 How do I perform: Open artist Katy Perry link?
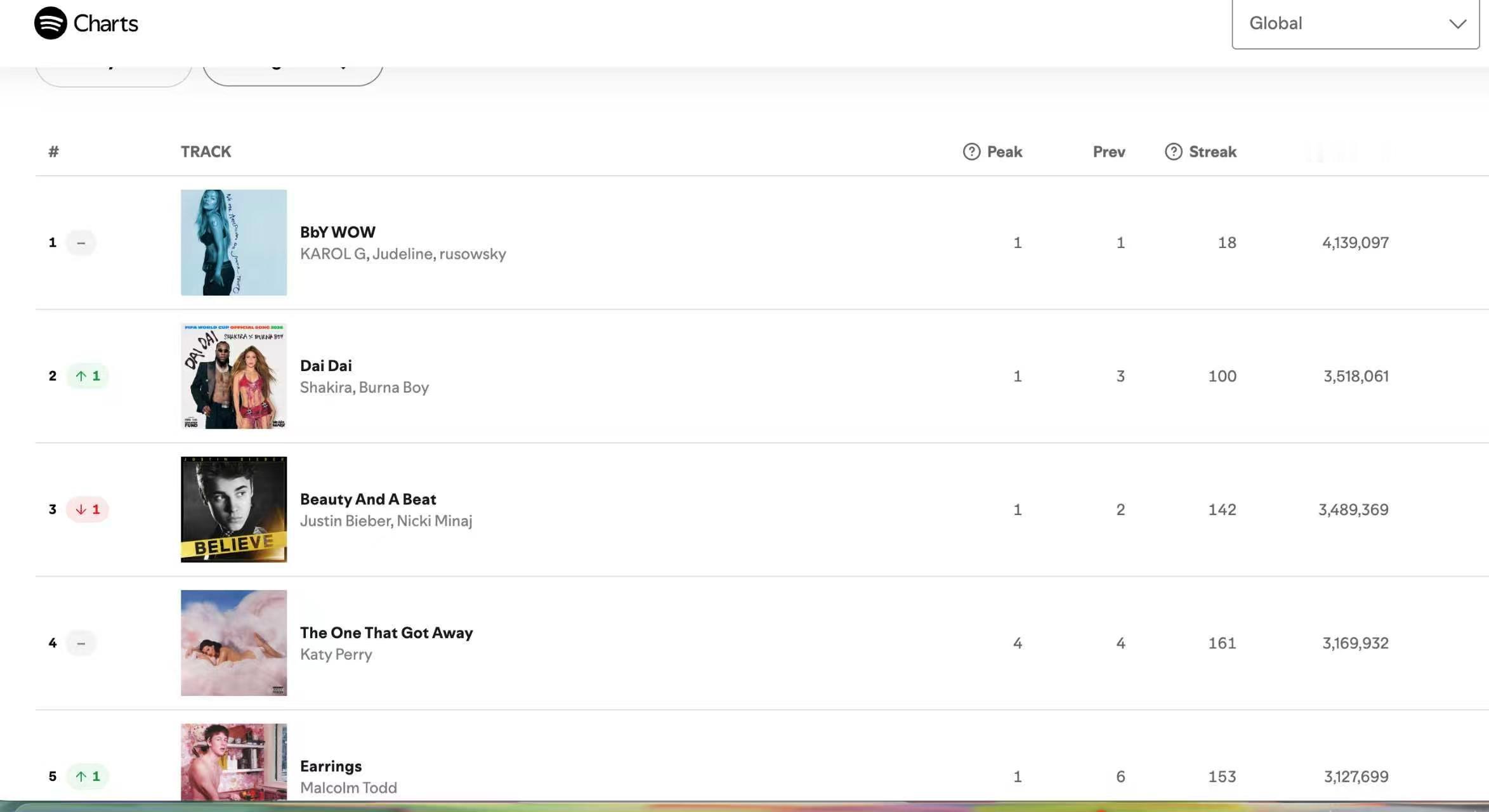click(x=336, y=655)
